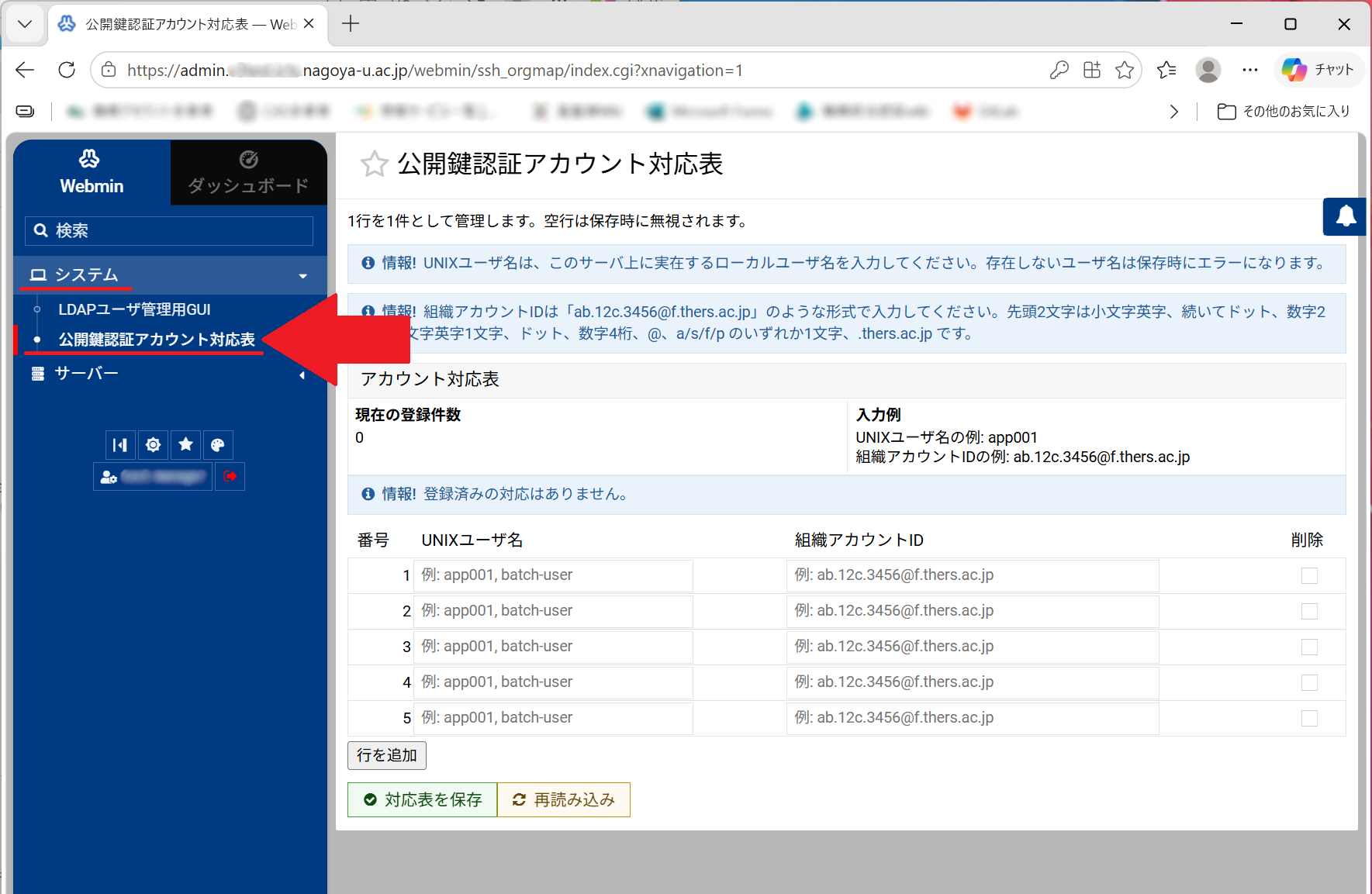
Task: Open the palette theme color icon
Action: [x=218, y=445]
